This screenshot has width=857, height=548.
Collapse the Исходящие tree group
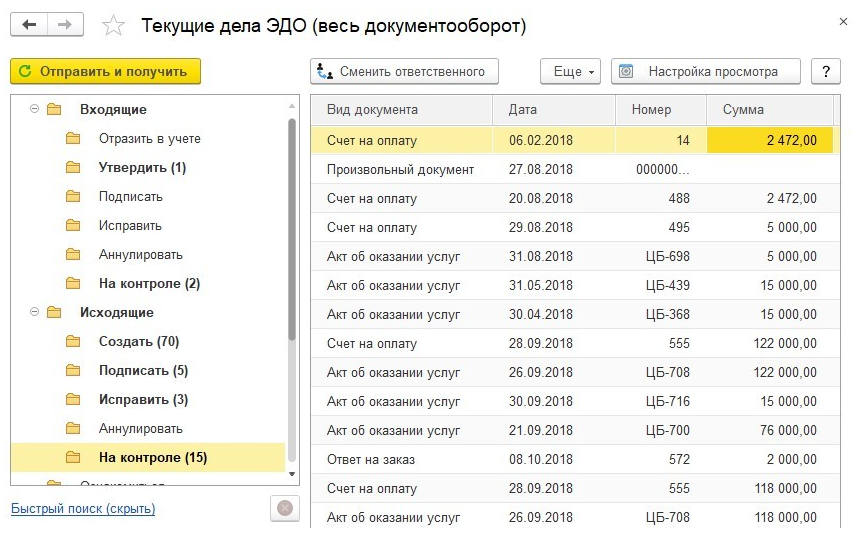(34, 312)
